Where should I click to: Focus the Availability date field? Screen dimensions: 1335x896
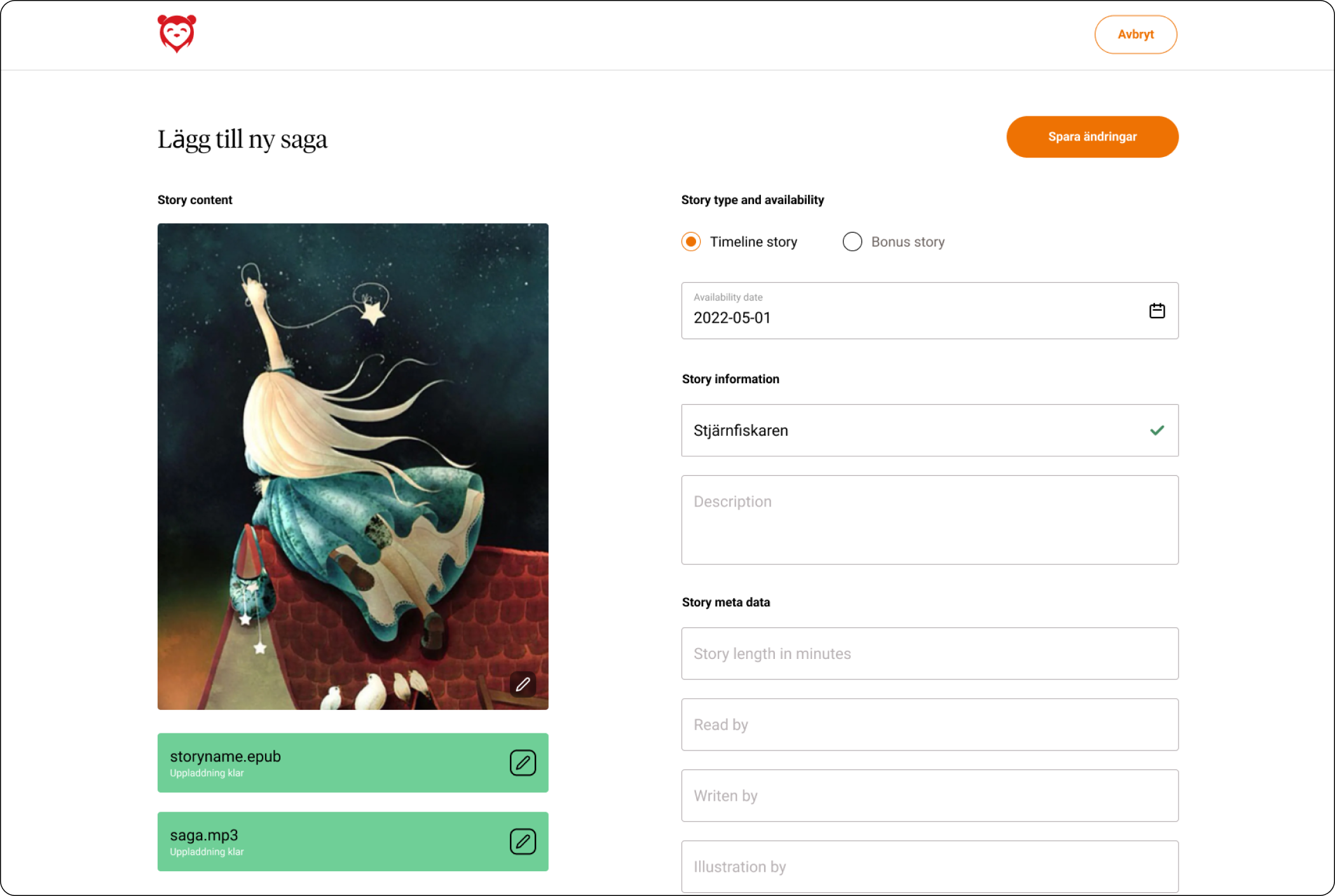click(x=929, y=311)
